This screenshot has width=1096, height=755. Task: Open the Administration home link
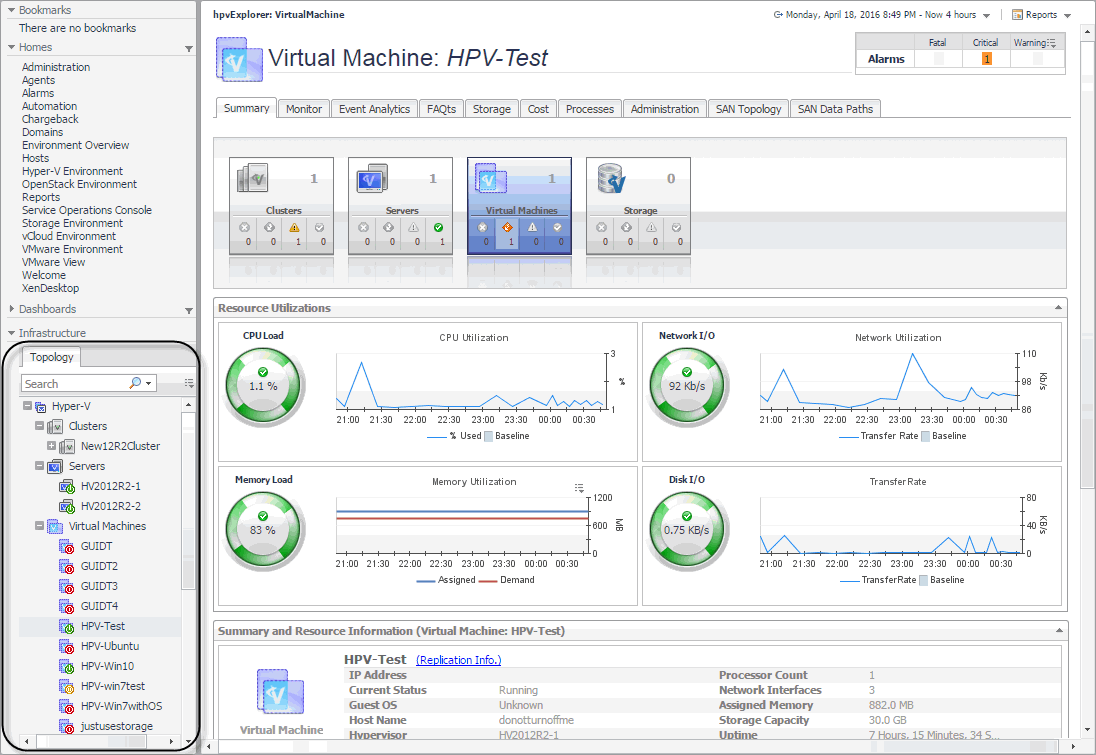(x=56, y=67)
